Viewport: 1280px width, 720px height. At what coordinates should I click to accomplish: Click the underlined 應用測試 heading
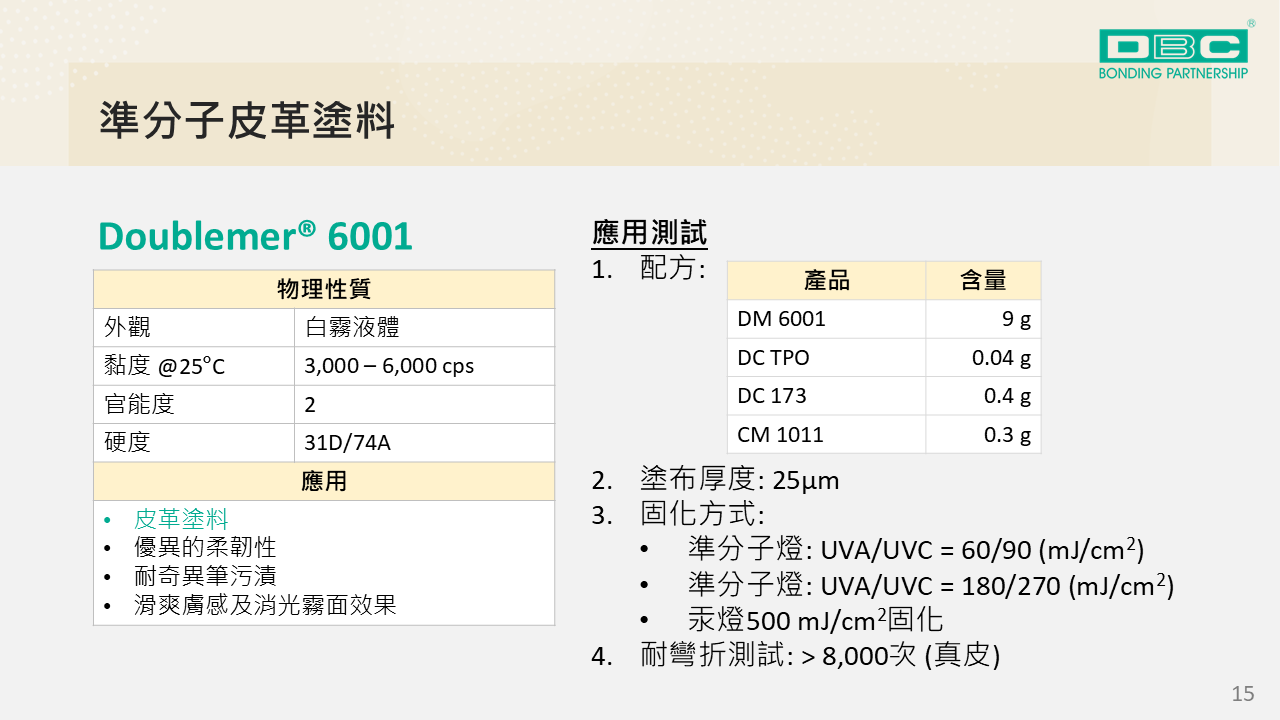(x=649, y=234)
